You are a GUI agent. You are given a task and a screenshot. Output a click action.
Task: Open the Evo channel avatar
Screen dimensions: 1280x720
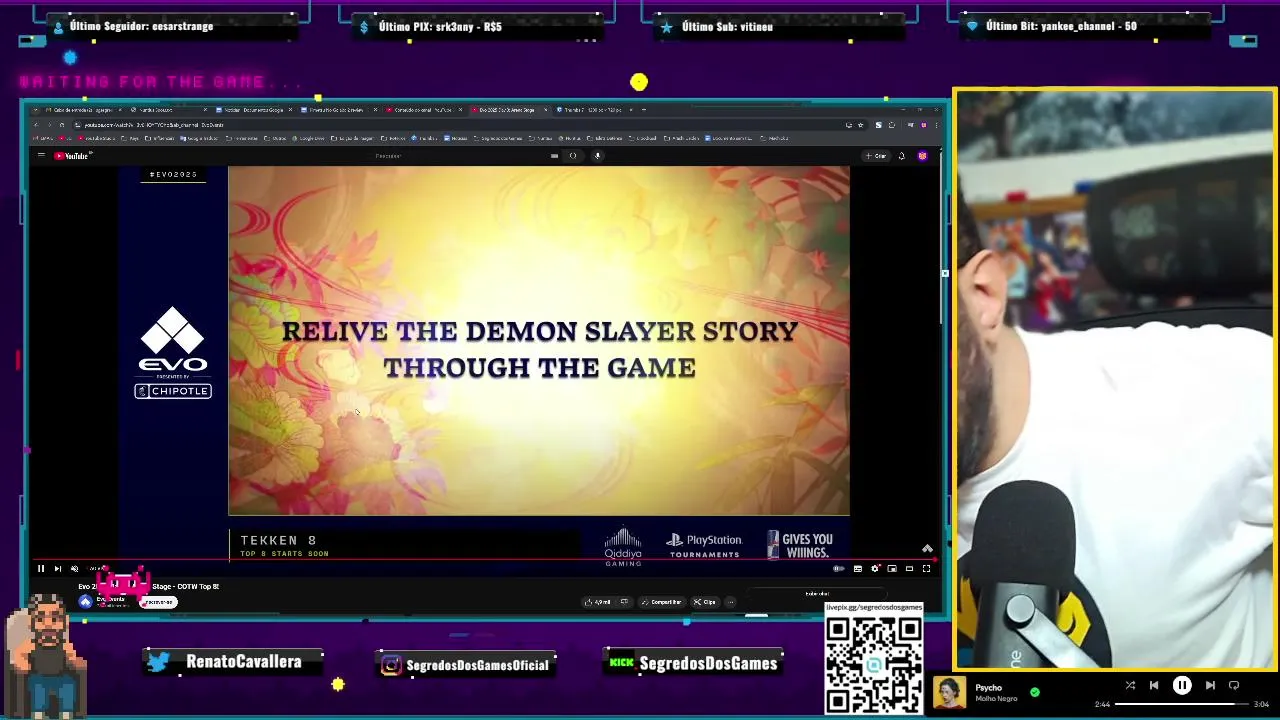click(x=86, y=601)
